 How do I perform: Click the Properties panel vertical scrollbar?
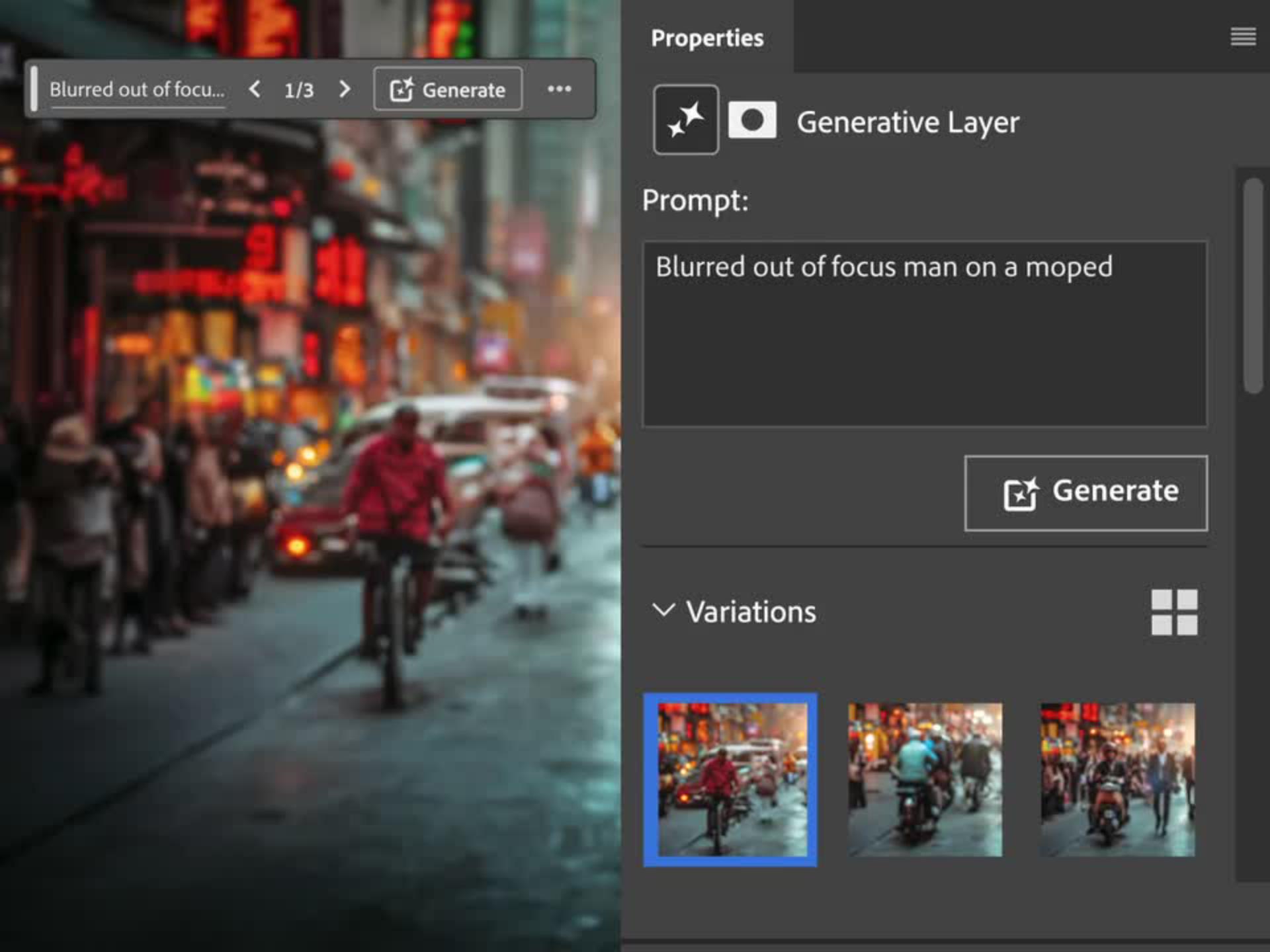(x=1252, y=286)
